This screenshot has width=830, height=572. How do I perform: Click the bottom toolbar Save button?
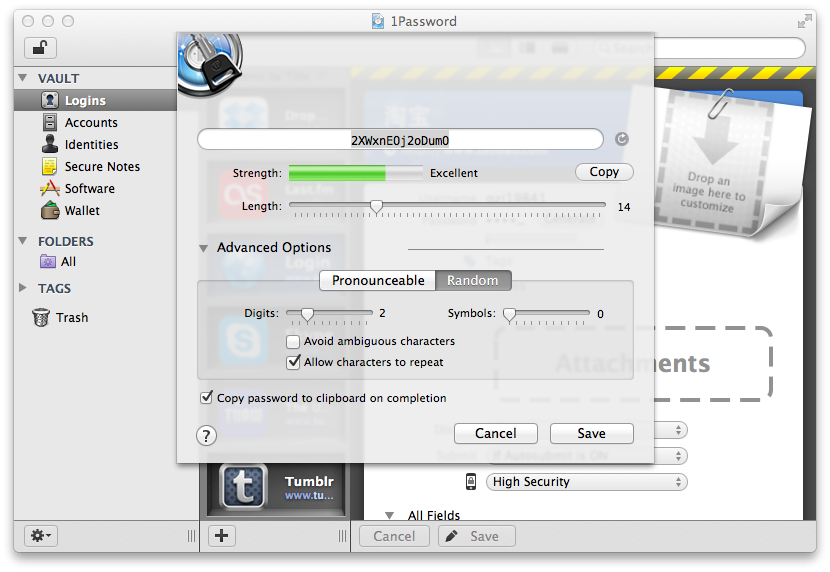pyautogui.click(x=476, y=536)
